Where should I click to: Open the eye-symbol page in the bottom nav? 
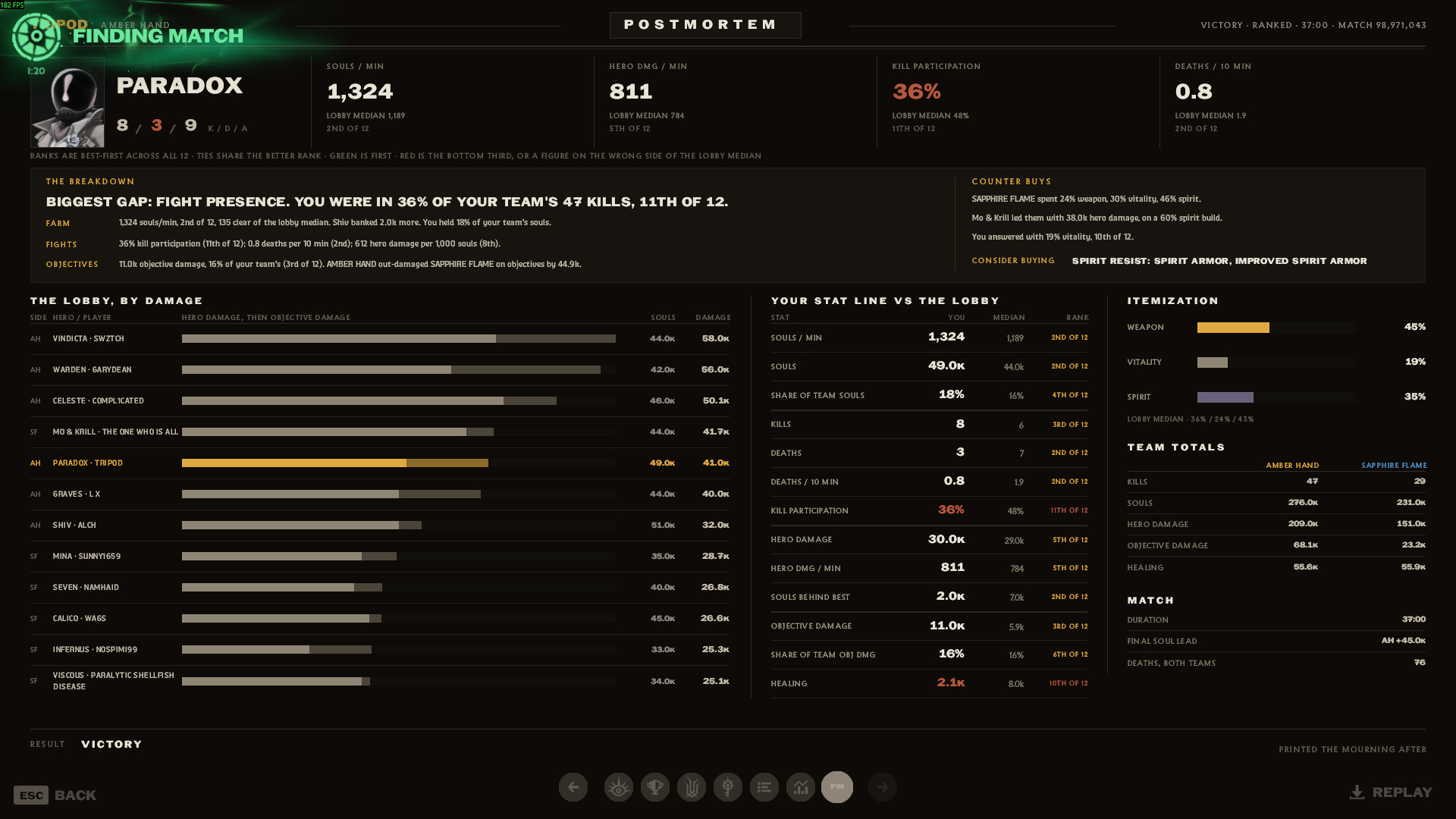pos(619,787)
